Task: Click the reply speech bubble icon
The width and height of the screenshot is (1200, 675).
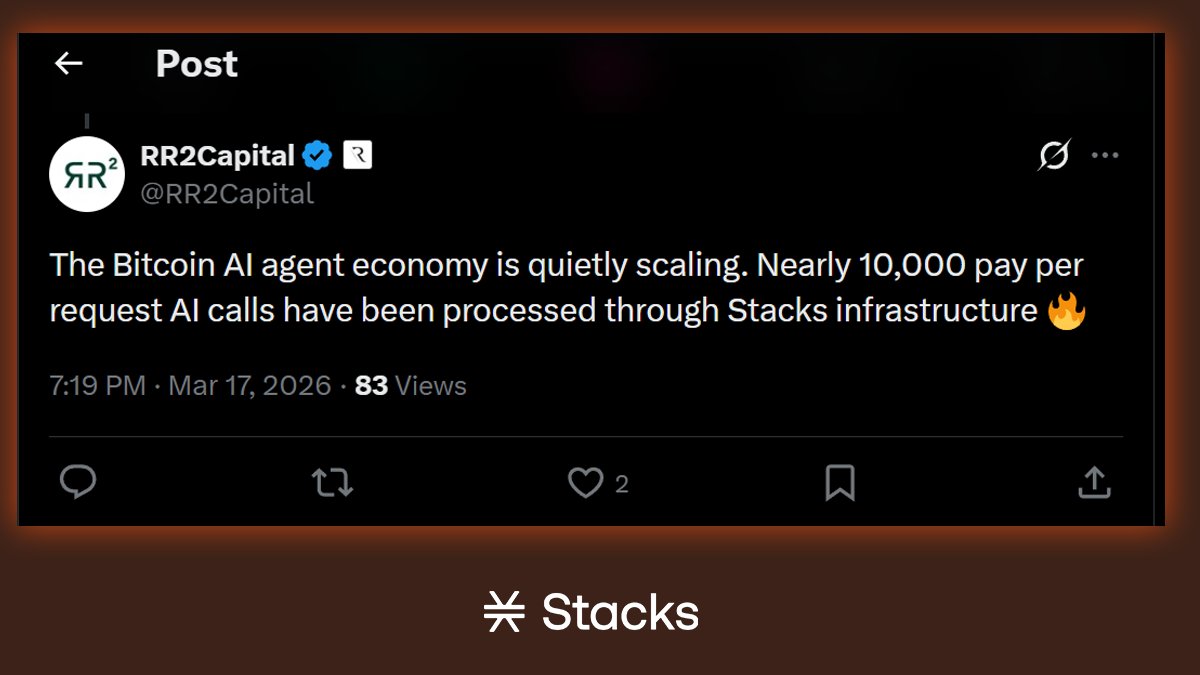Action: coord(78,483)
